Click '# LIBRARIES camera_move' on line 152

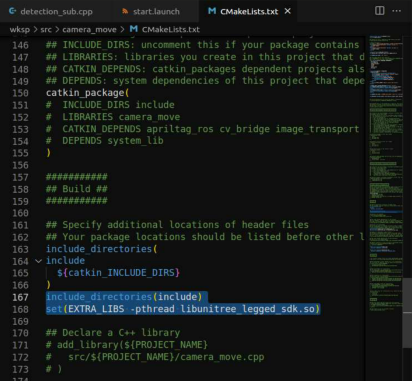tap(113, 117)
